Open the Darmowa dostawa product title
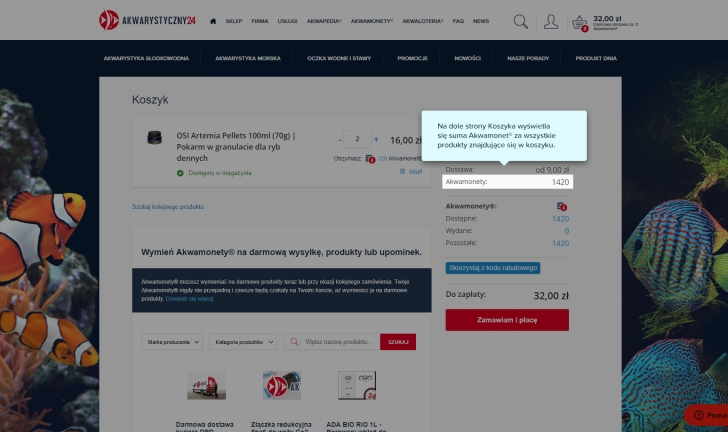The height and width of the screenshot is (432, 728). tap(205, 427)
